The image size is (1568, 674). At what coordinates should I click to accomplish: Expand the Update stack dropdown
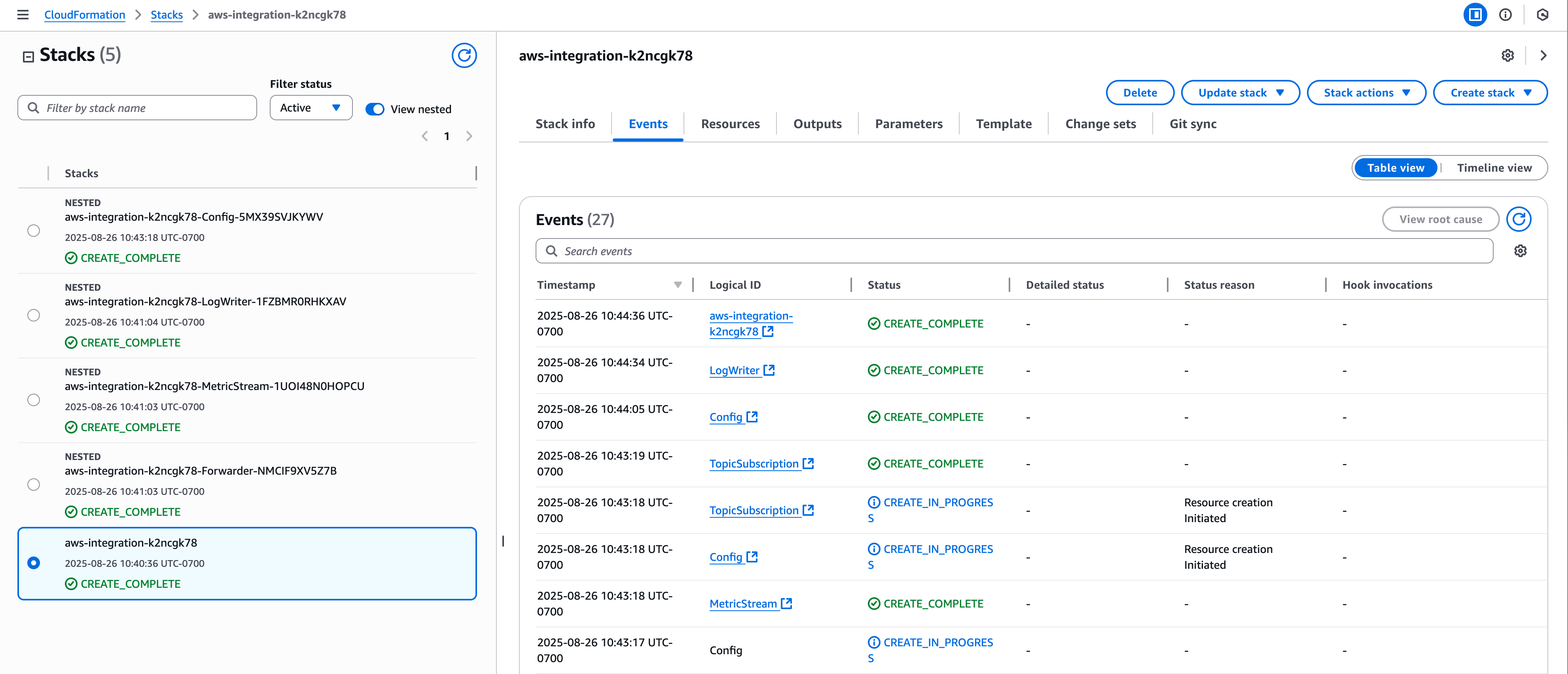point(1240,93)
